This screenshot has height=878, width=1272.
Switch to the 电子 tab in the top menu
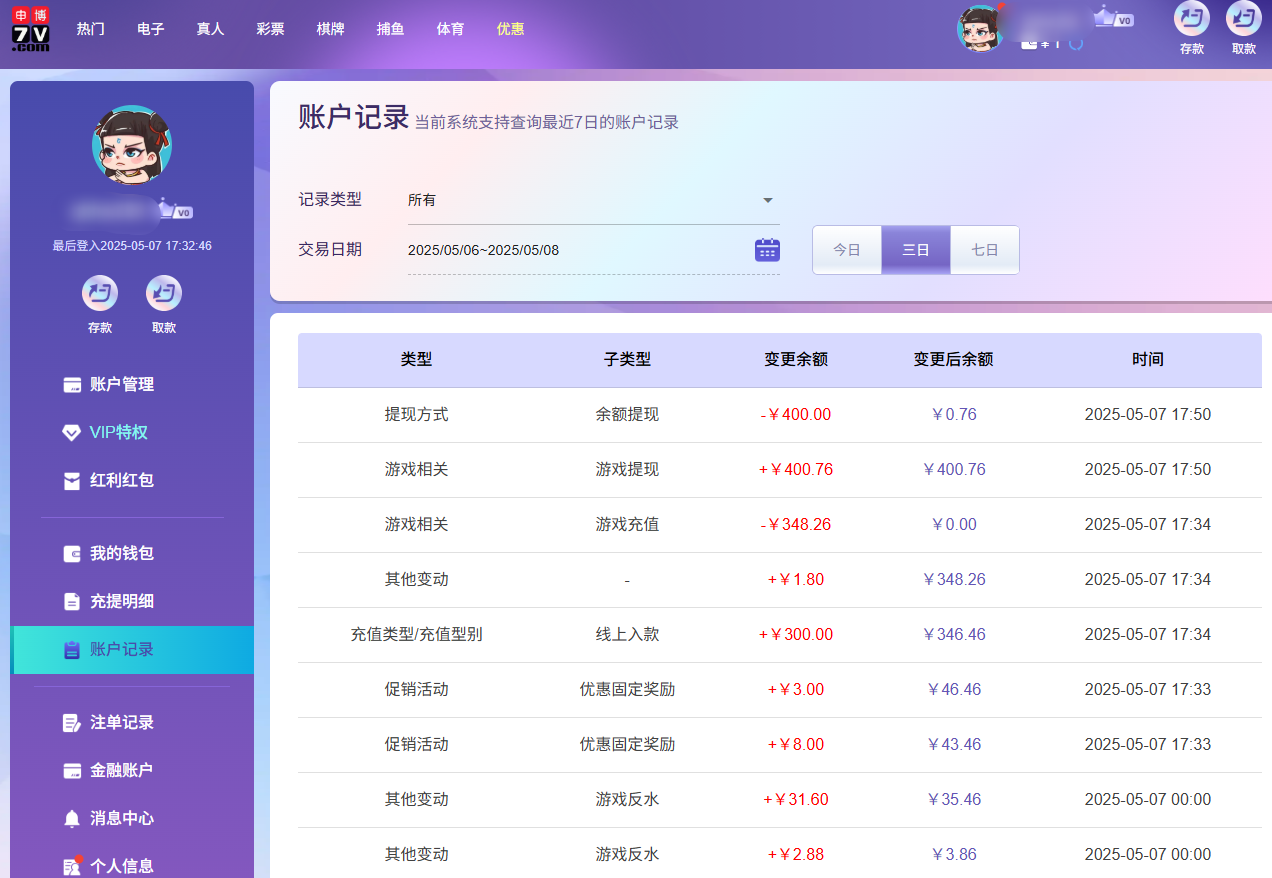tap(150, 29)
